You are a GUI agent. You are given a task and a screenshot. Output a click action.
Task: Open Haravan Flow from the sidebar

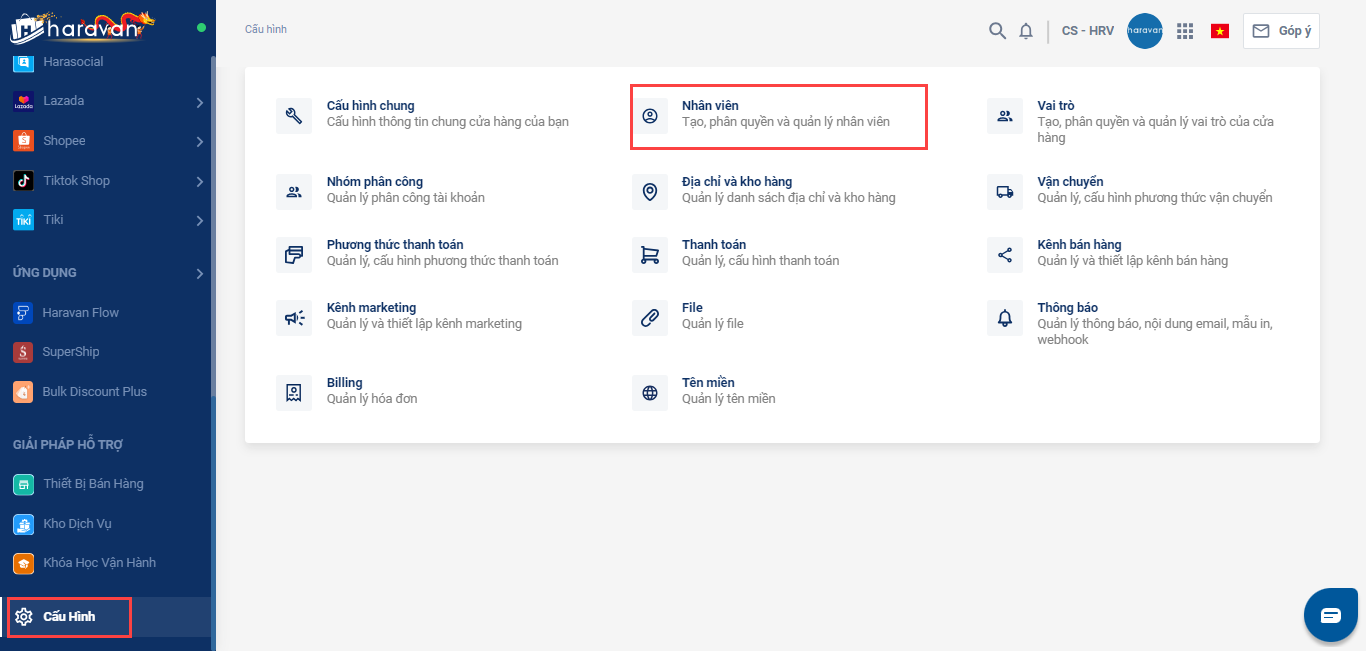coord(80,313)
